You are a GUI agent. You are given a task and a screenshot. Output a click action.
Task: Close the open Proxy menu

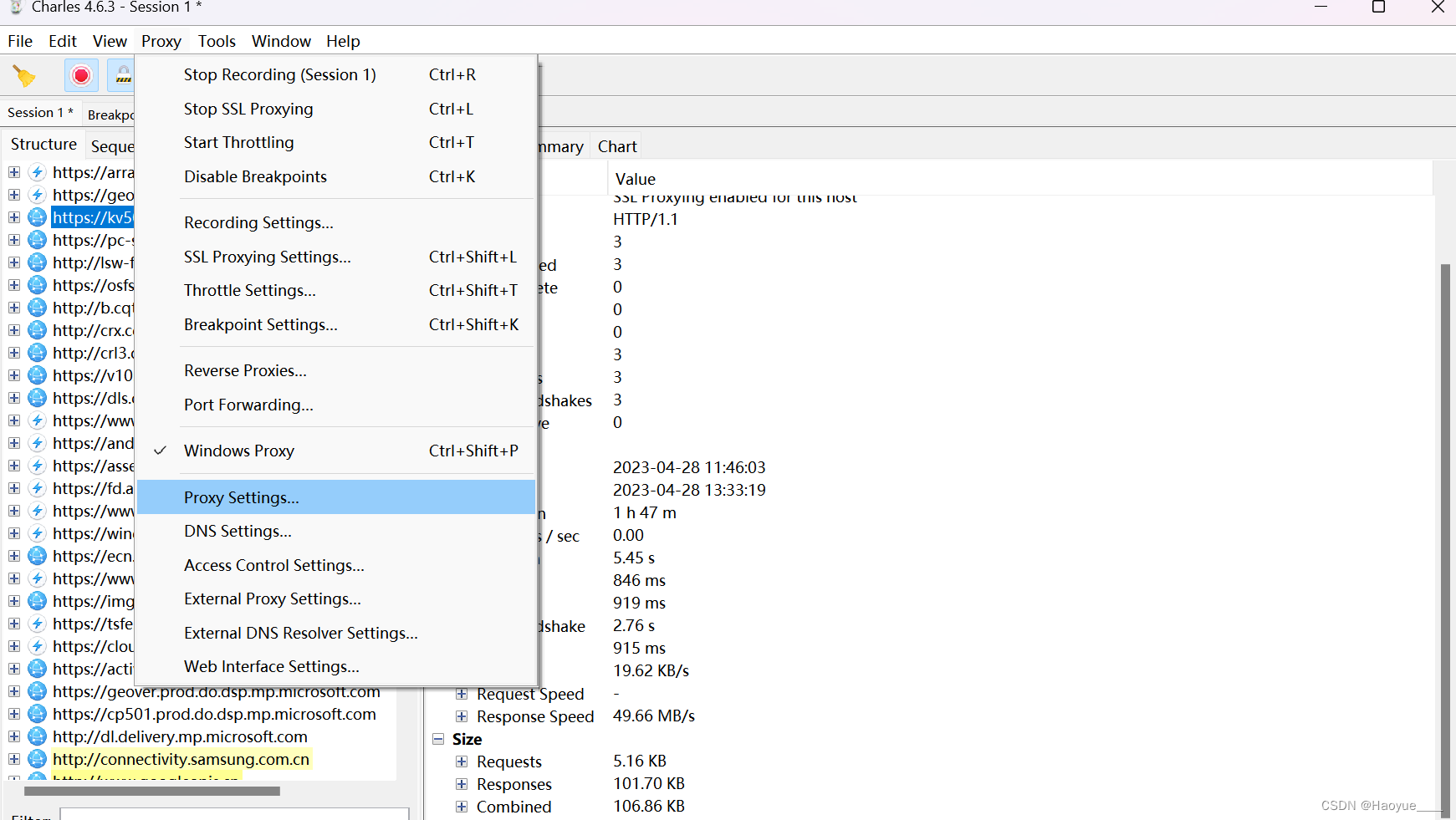click(161, 41)
